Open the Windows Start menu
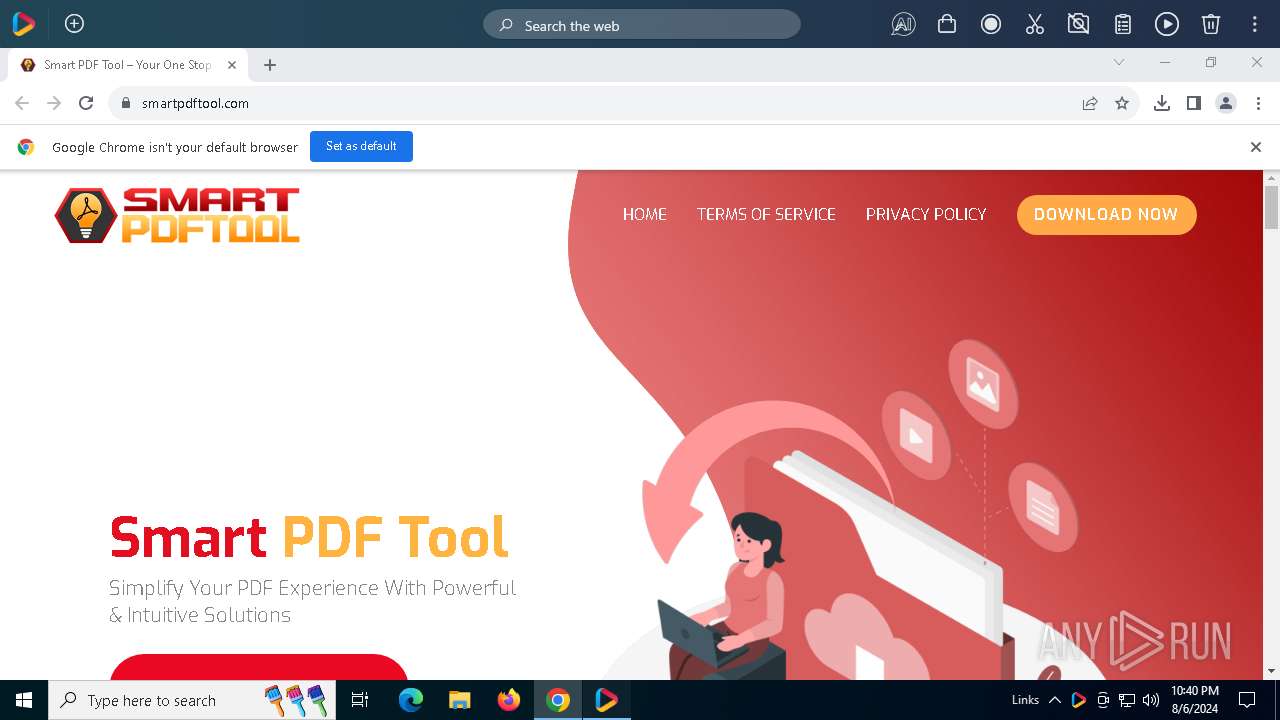The image size is (1280, 720). (x=24, y=700)
